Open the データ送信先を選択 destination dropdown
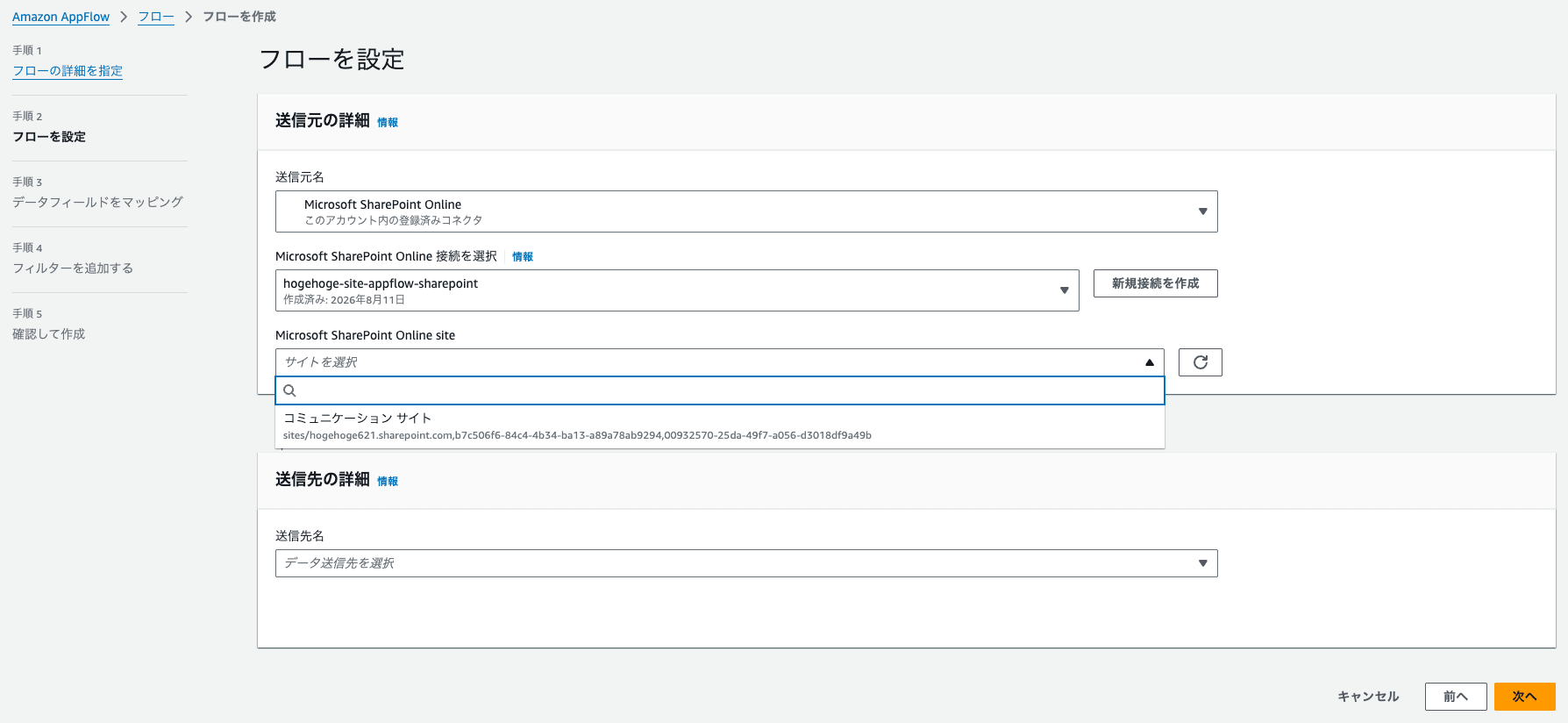Viewport: 1568px width, 723px height. click(x=746, y=563)
